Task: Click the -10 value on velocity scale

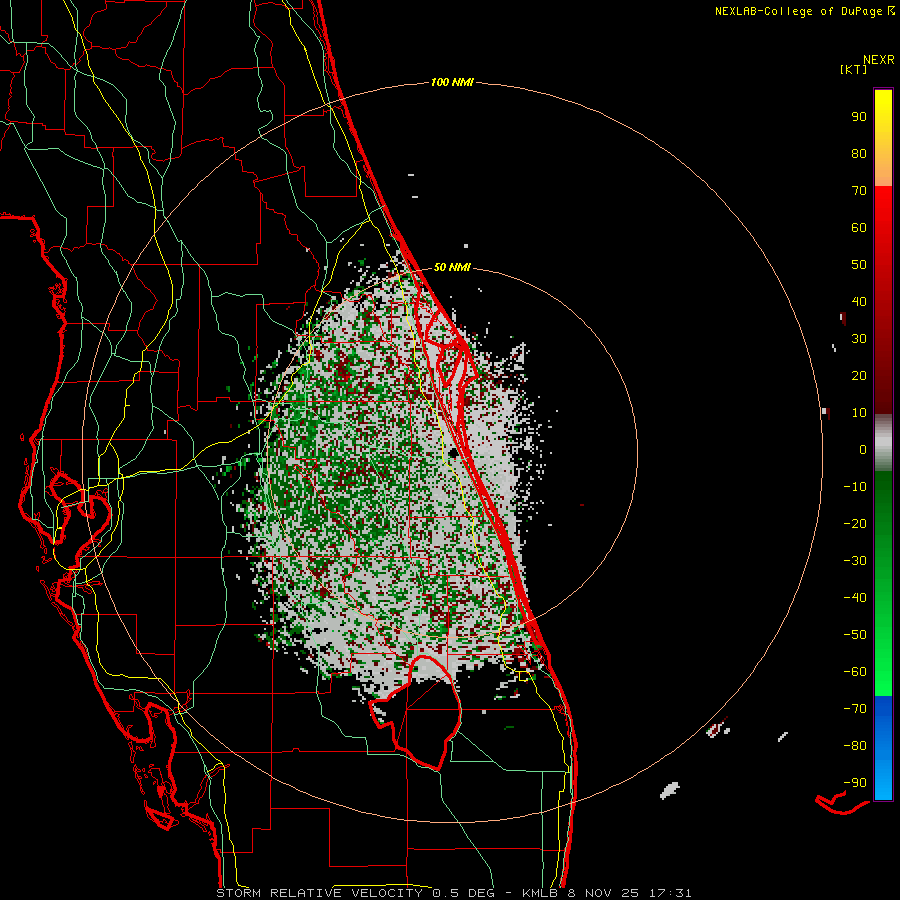Action: point(855,487)
